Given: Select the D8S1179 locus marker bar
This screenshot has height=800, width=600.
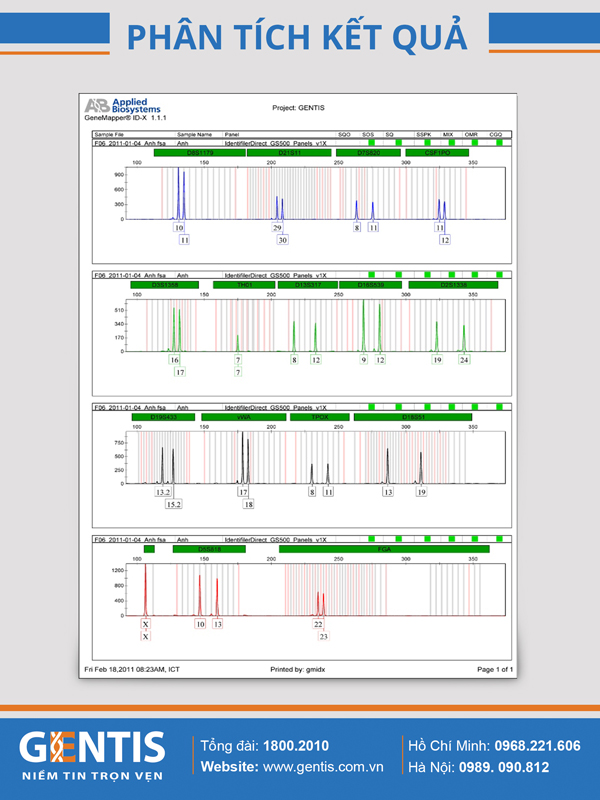Looking at the screenshot, I should point(179,153).
